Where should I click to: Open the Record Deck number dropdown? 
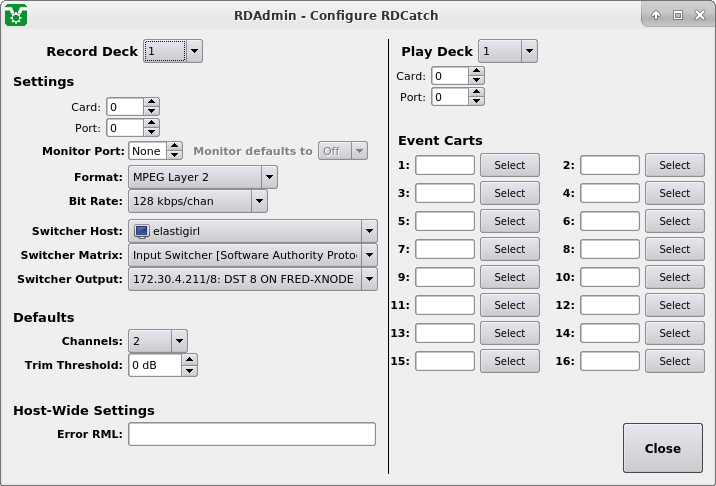(x=173, y=51)
